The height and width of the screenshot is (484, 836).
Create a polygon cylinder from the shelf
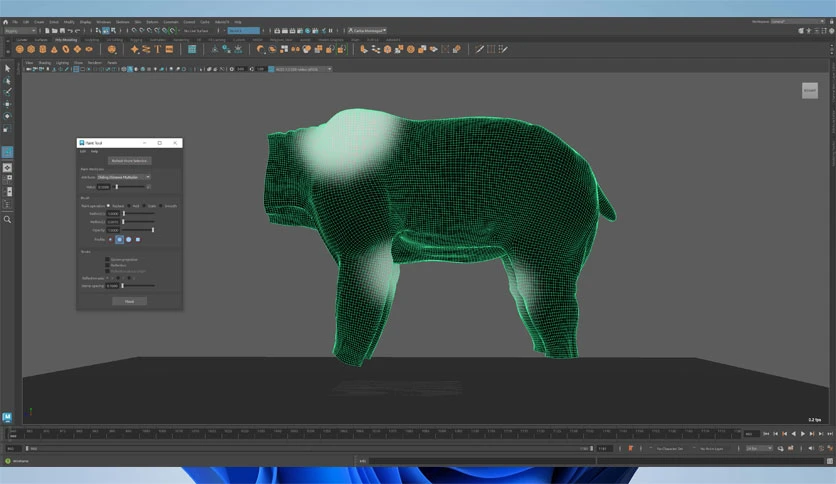[43, 49]
